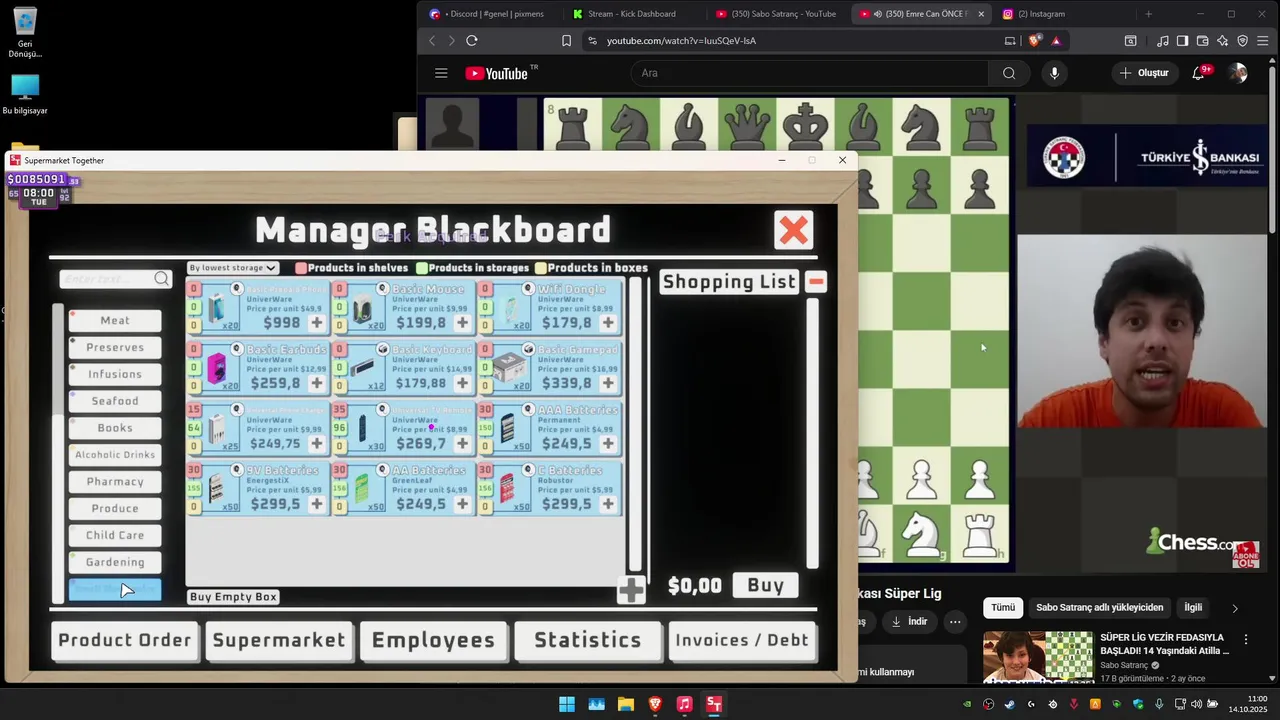Open product info icon on Basic Mouse
The width and height of the screenshot is (1280, 720).
point(382,289)
